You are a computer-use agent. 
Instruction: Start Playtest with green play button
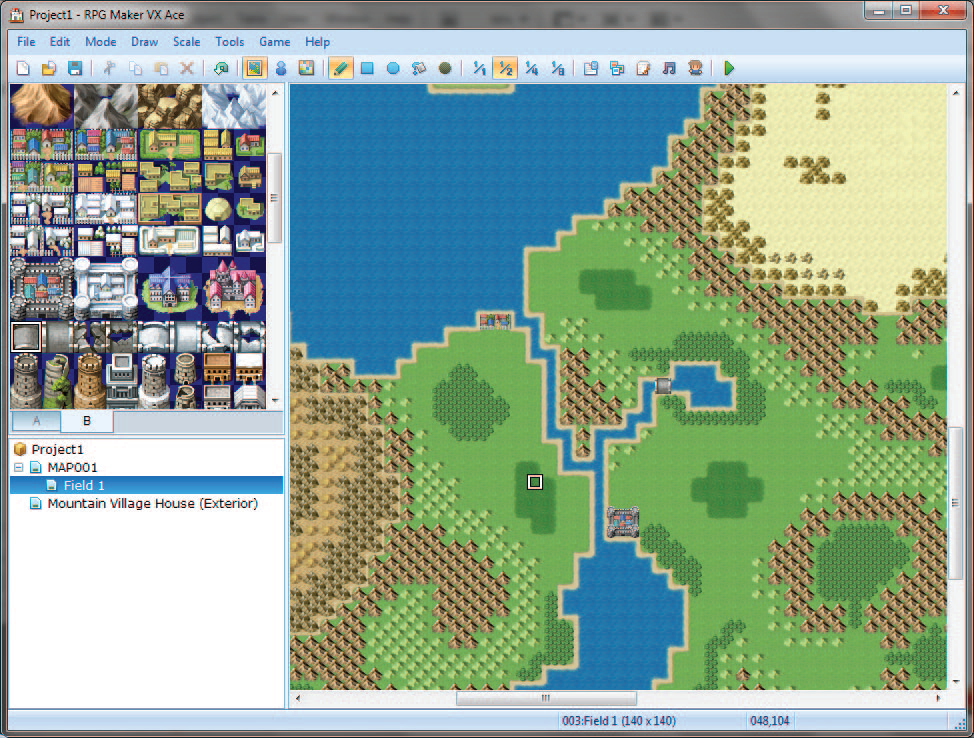click(x=729, y=68)
